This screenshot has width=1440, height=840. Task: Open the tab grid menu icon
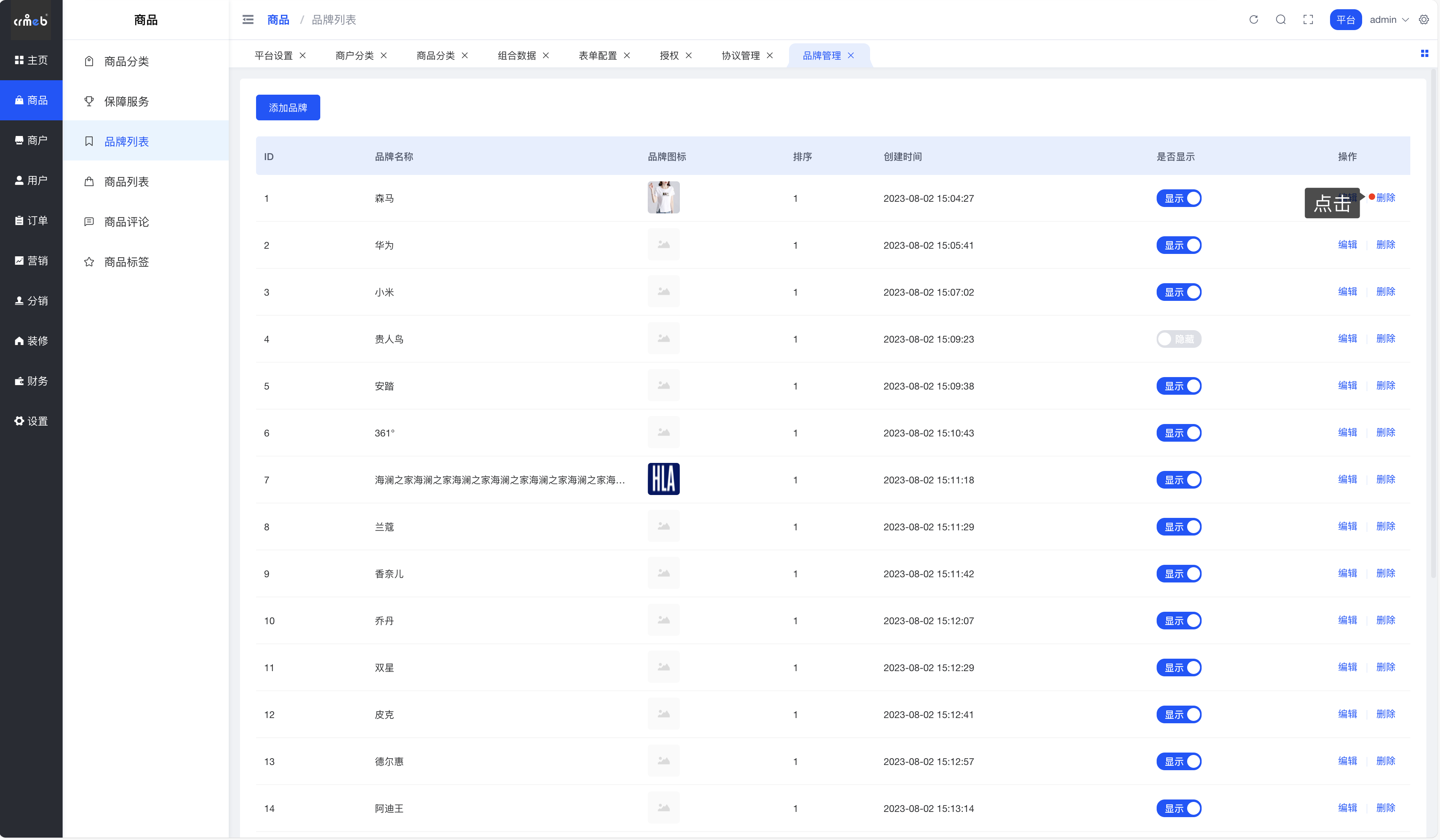(1424, 54)
